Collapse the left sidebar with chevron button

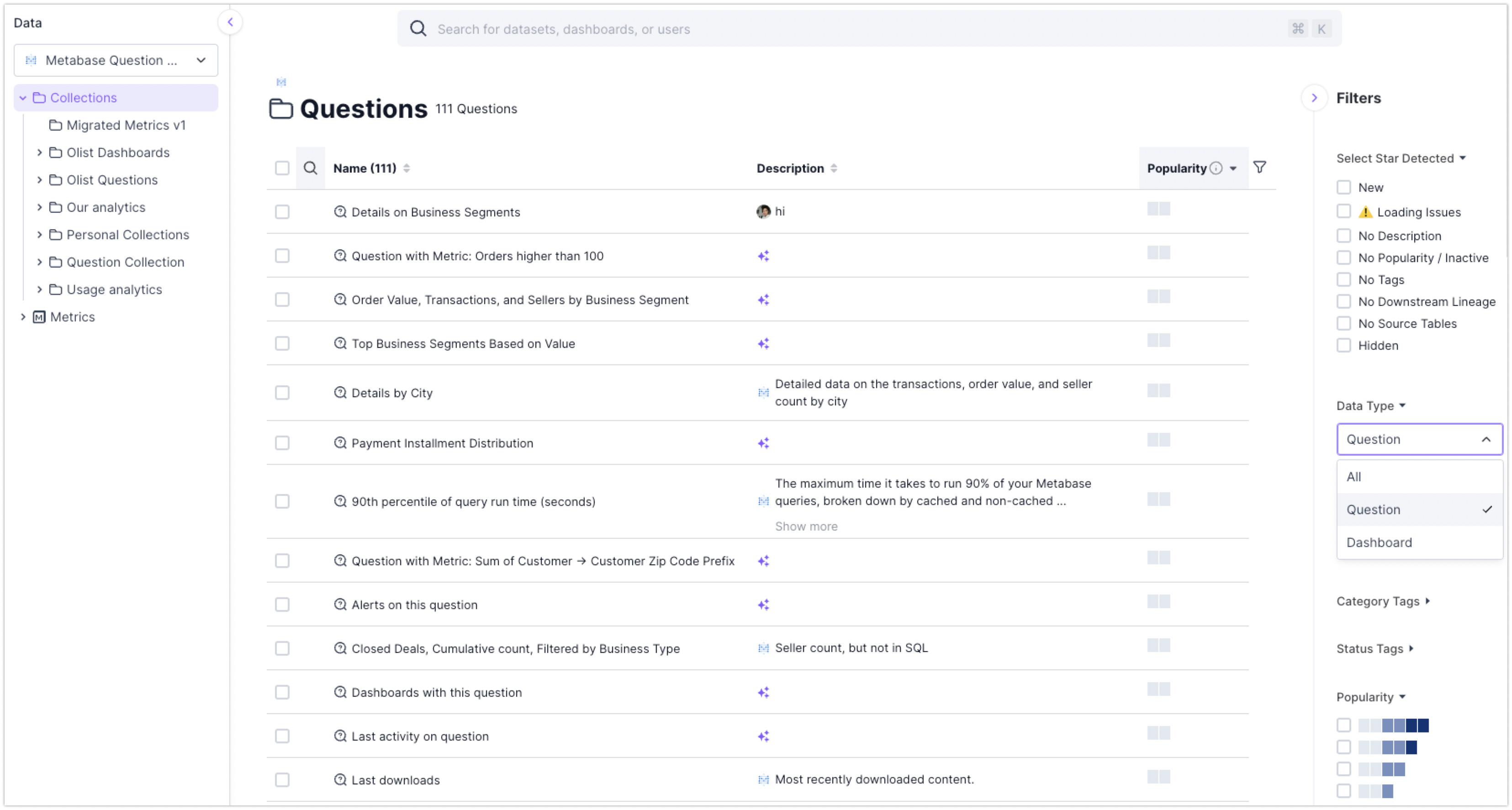click(x=230, y=22)
